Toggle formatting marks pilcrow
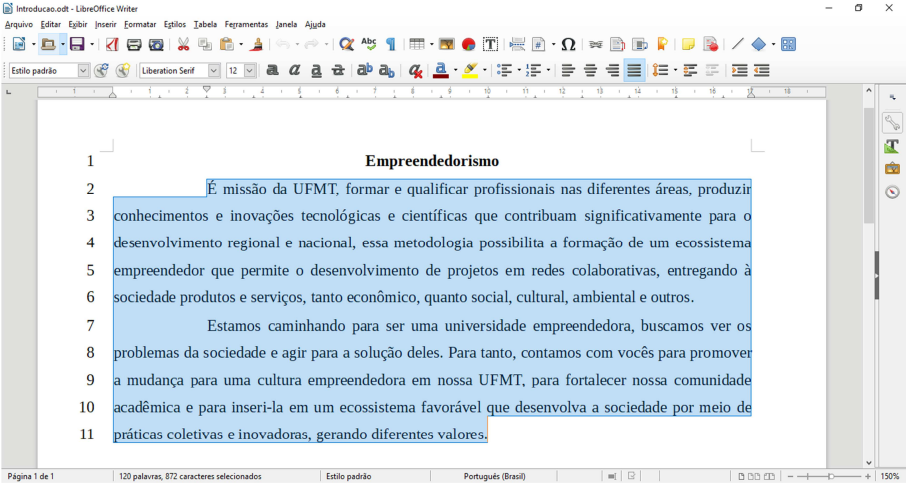Viewport: 906px width, 483px height. click(391, 44)
